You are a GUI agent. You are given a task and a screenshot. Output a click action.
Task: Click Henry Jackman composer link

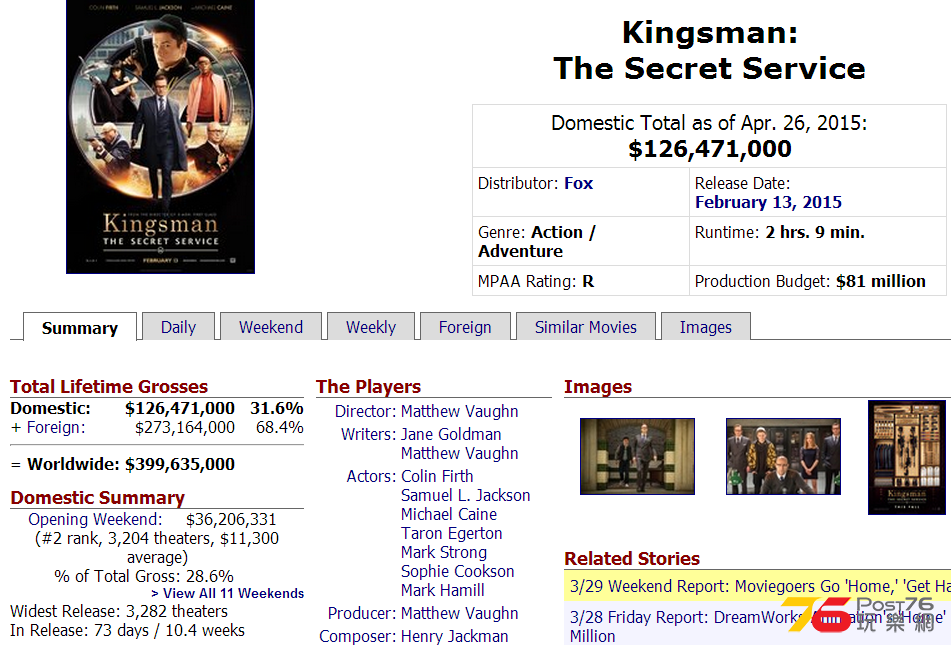(x=454, y=636)
